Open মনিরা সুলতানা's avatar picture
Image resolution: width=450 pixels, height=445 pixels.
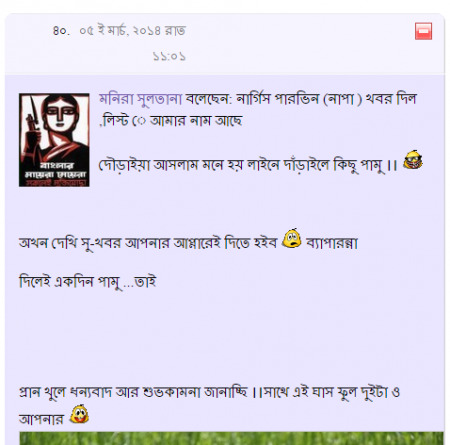54,140
